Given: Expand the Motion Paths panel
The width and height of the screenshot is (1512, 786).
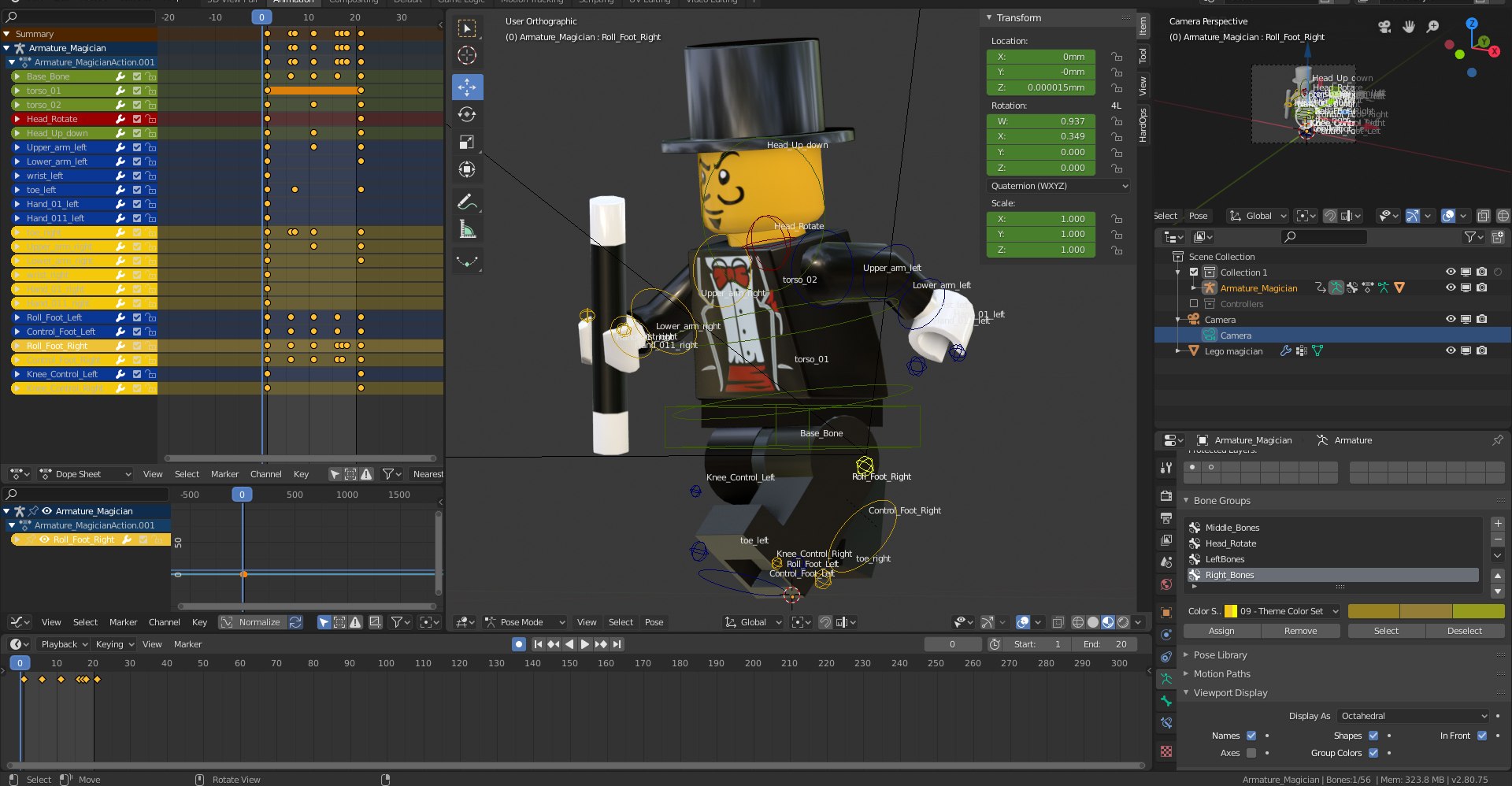Looking at the screenshot, I should (x=1221, y=674).
